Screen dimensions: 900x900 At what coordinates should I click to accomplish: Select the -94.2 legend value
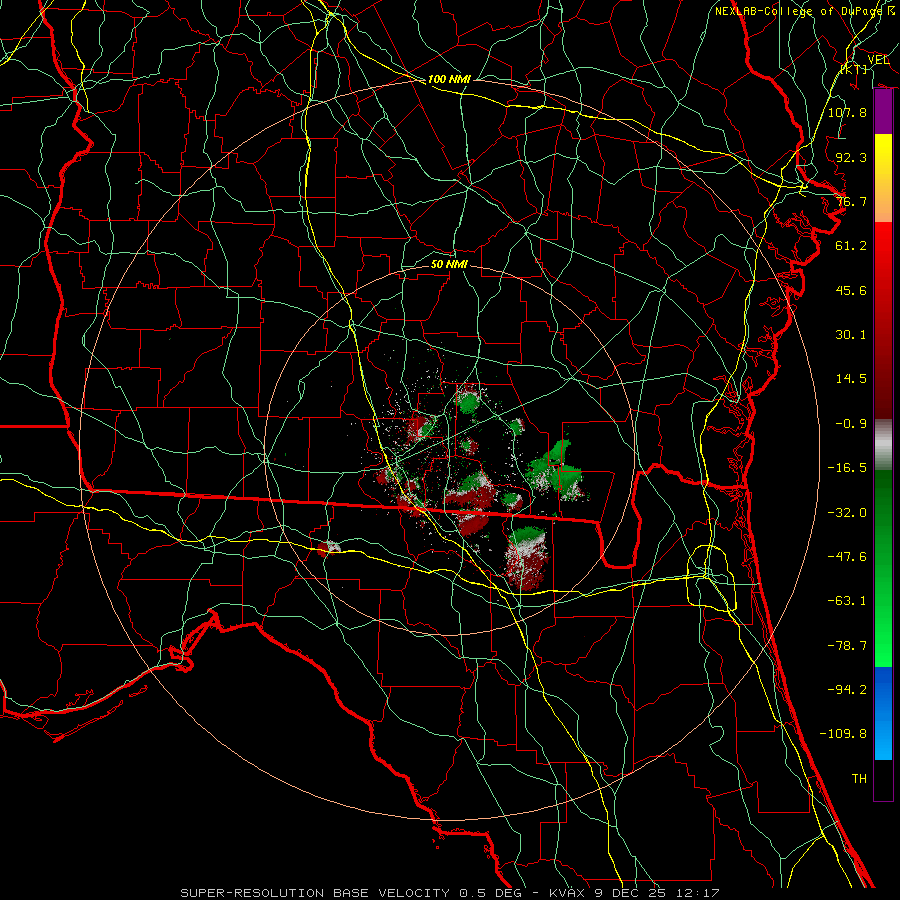pyautogui.click(x=847, y=690)
